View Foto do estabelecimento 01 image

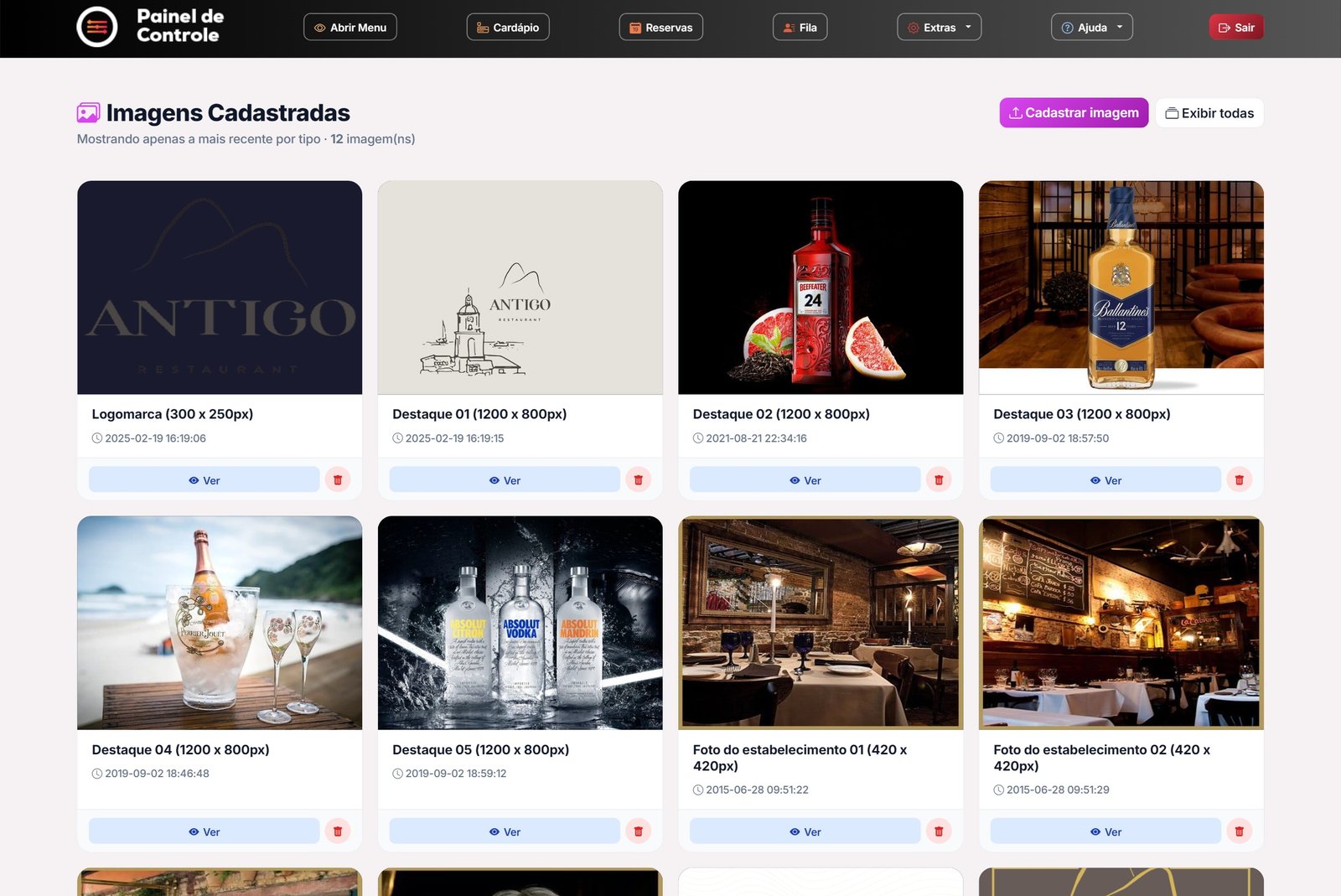pyautogui.click(x=805, y=831)
